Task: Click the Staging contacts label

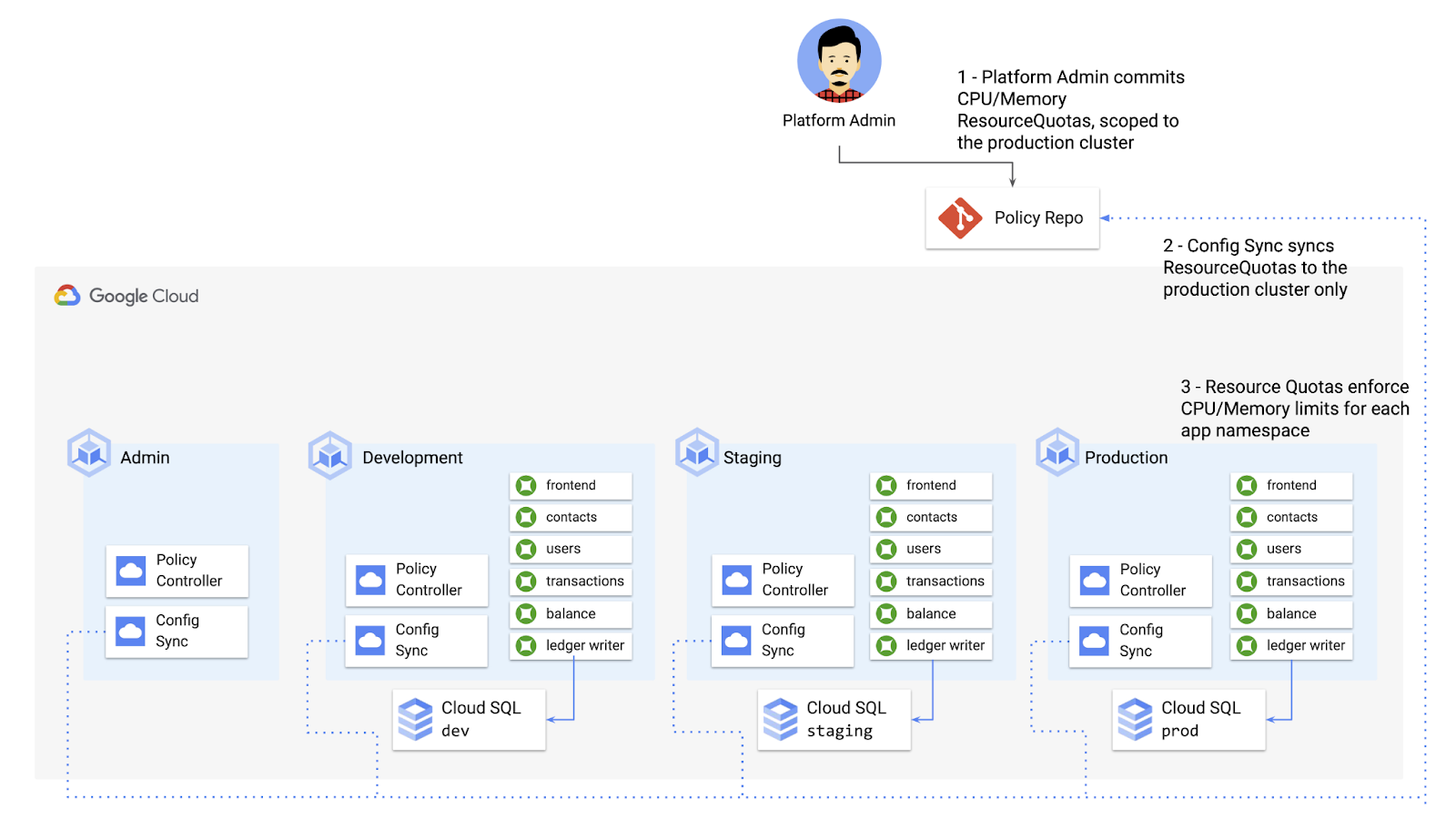Action: (x=932, y=518)
